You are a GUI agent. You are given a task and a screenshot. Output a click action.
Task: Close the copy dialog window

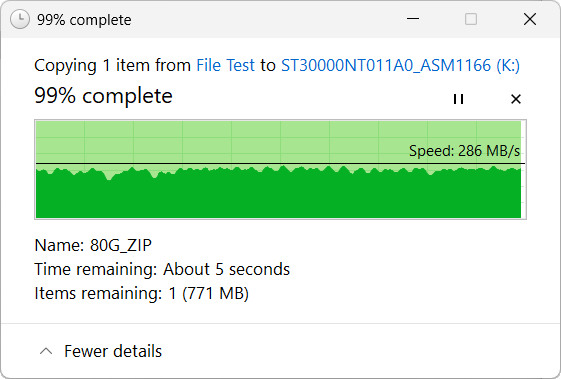tap(530, 19)
